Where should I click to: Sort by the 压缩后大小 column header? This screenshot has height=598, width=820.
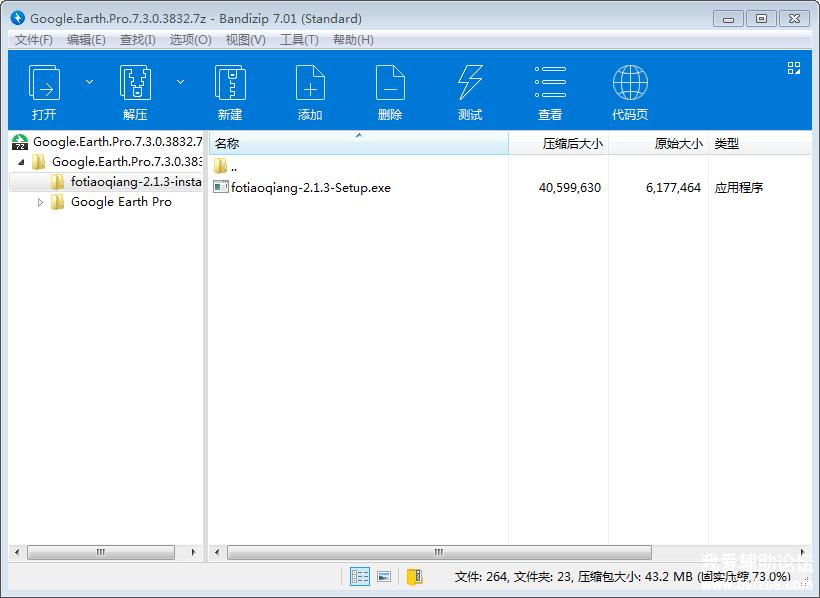(x=559, y=143)
